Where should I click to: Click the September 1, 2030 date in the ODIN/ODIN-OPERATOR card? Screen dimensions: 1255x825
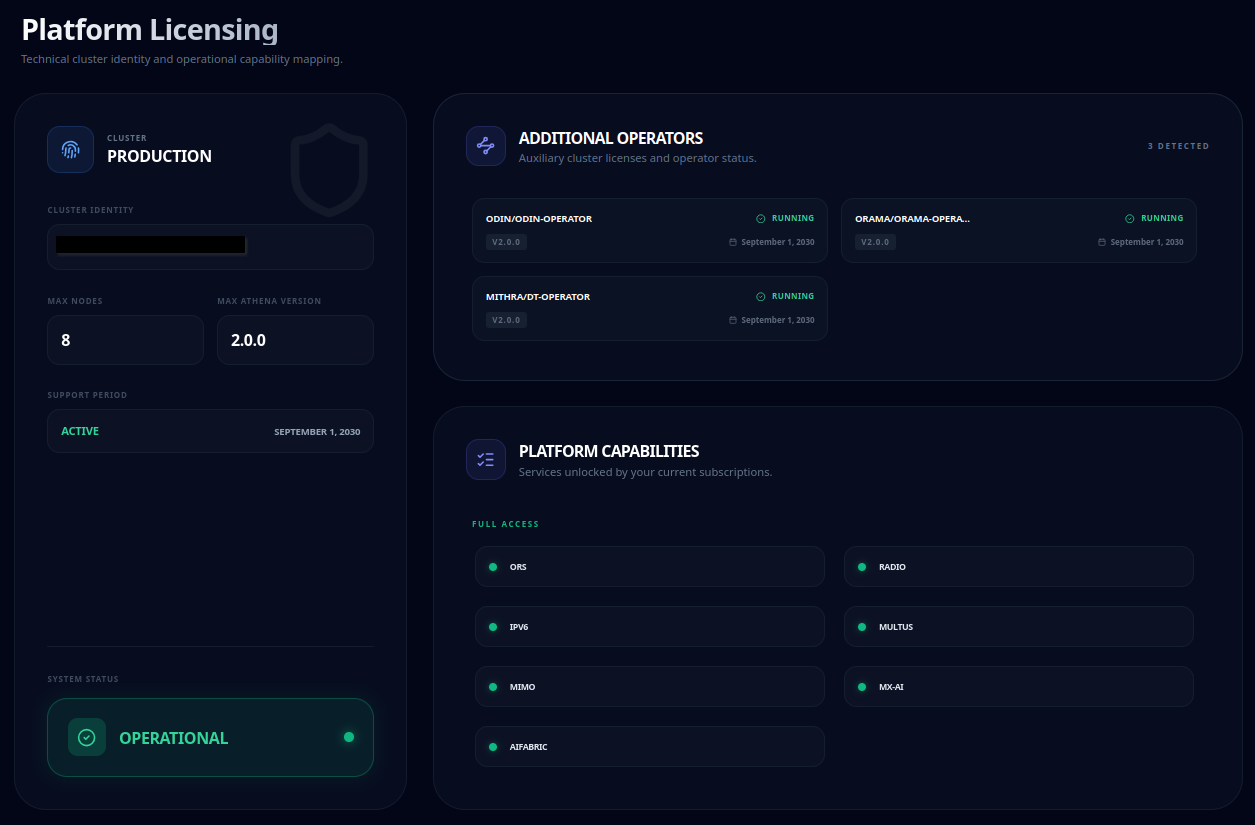tap(778, 242)
